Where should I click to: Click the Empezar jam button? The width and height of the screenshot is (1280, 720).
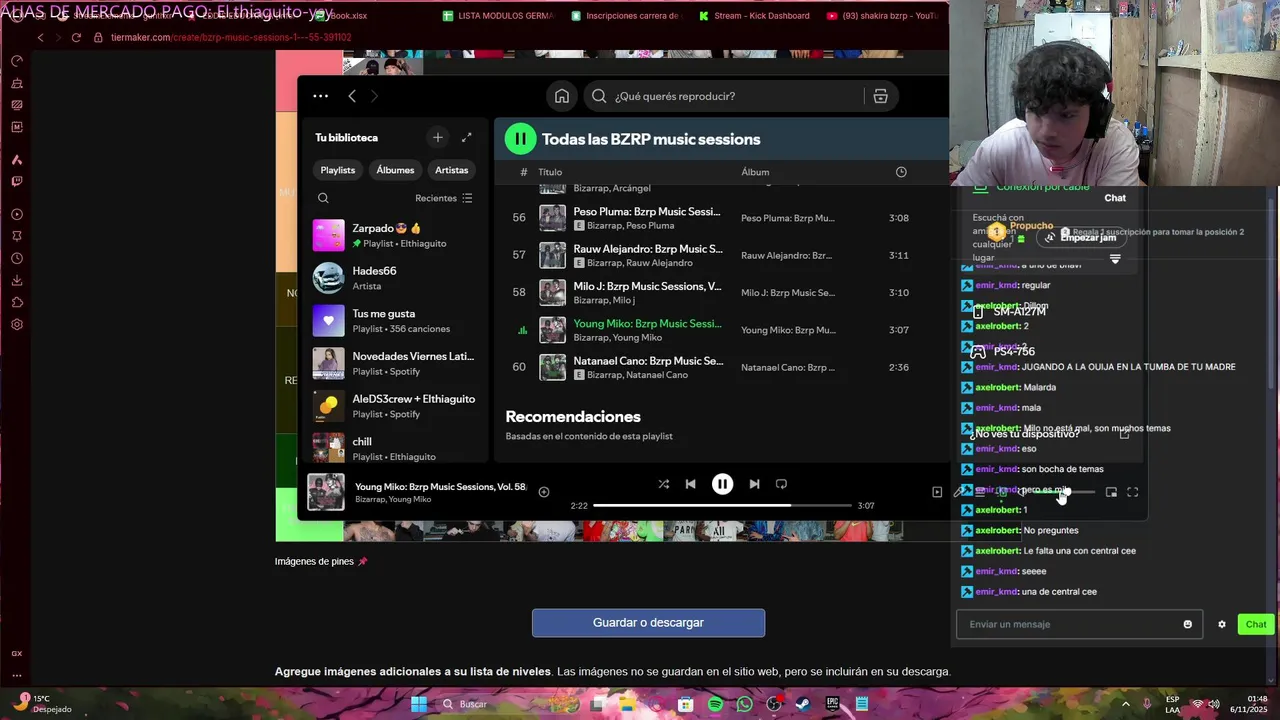pos(1080,237)
